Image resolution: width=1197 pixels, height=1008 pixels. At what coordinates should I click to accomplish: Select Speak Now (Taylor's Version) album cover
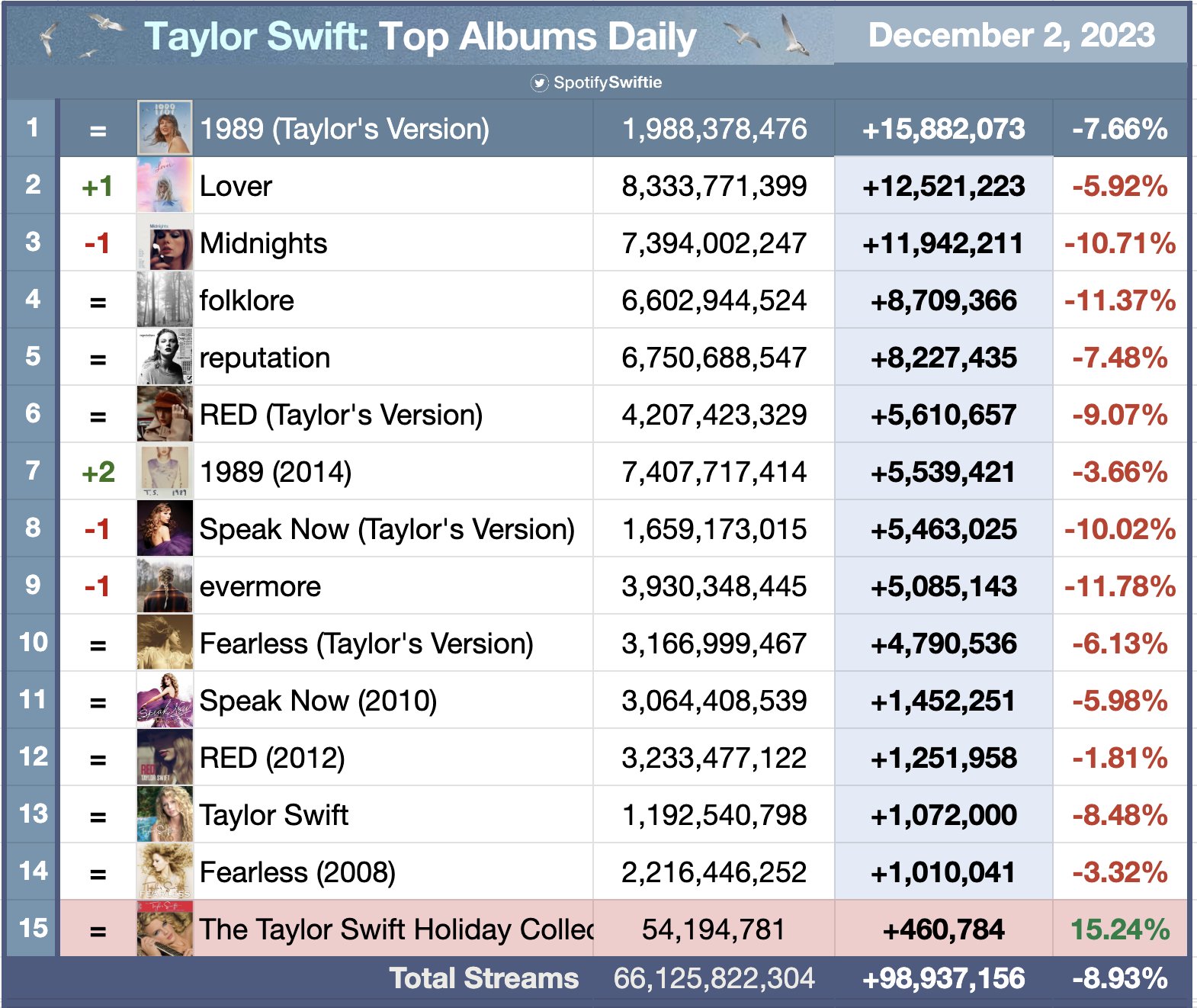(x=165, y=528)
